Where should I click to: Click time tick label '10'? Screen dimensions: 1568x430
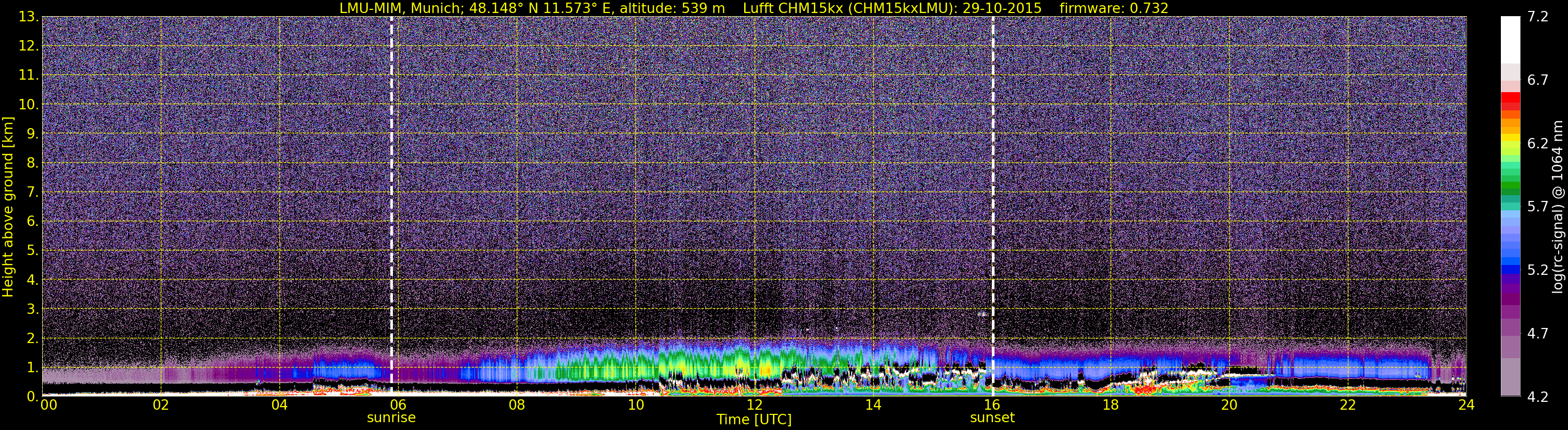point(635,406)
